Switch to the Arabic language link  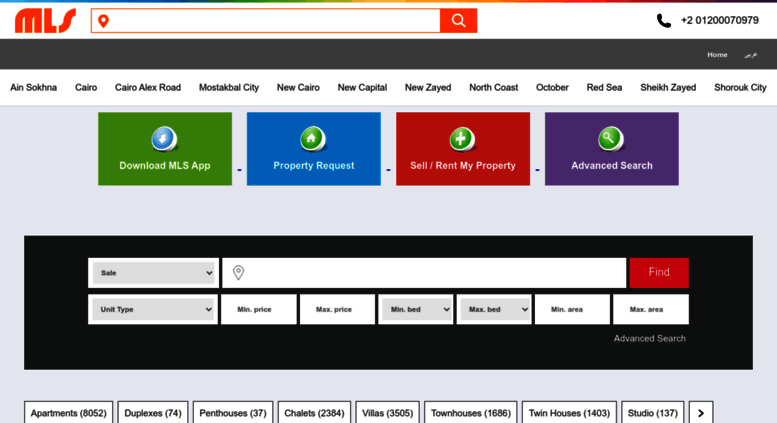[x=750, y=55]
